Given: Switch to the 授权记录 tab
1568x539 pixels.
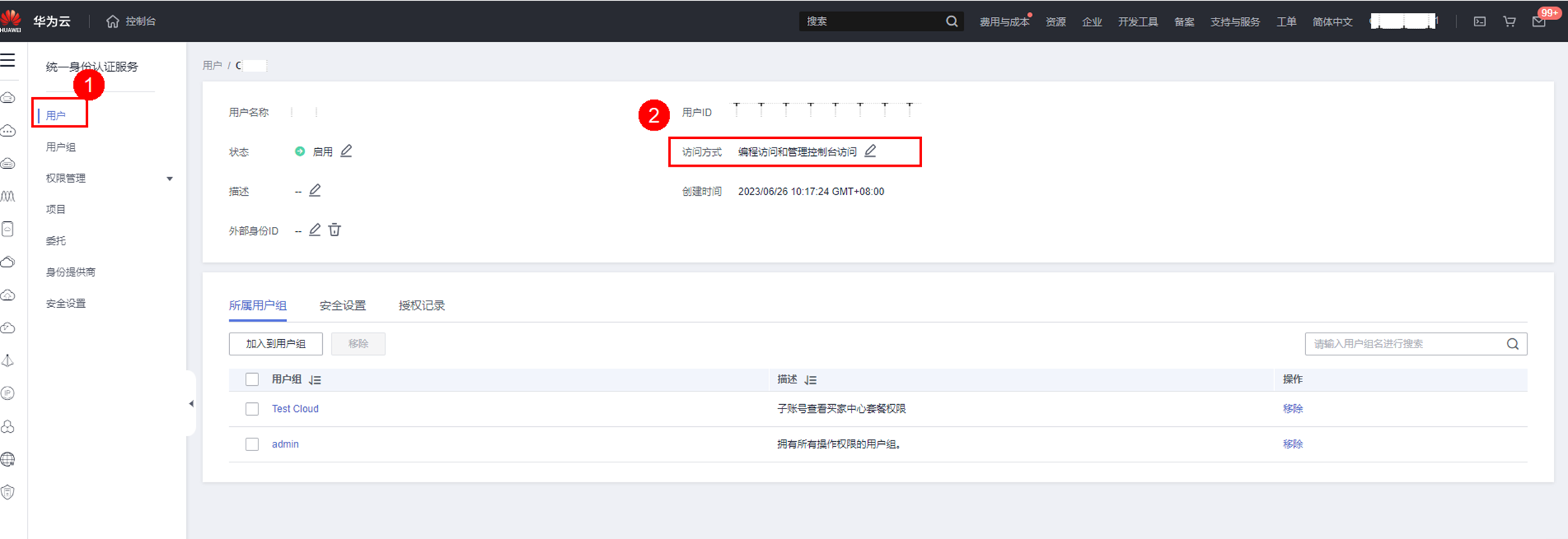Looking at the screenshot, I should (422, 306).
